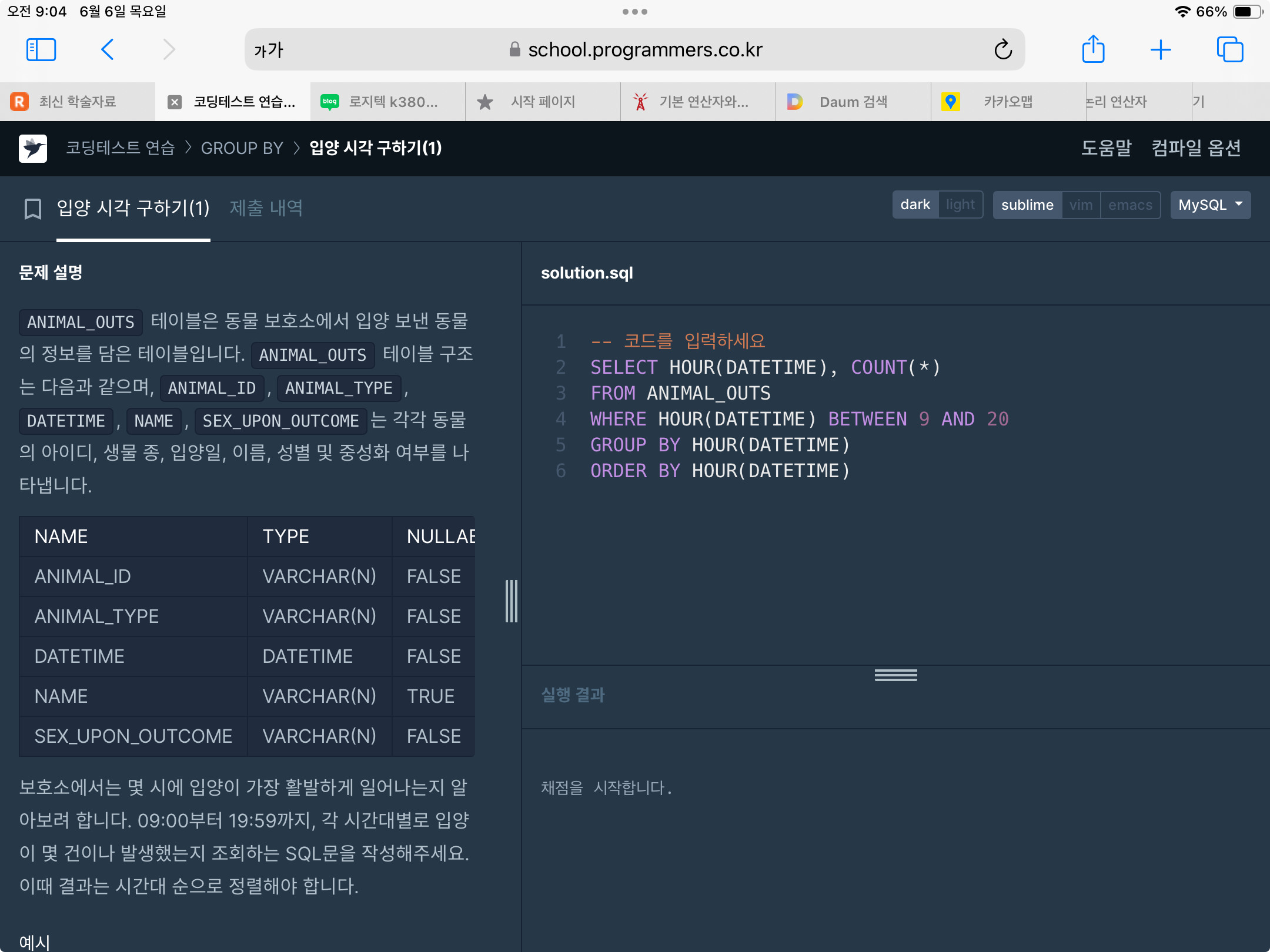This screenshot has width=1270, height=952.
Task: Click into the SQL code editor line 2
Action: (x=766, y=367)
